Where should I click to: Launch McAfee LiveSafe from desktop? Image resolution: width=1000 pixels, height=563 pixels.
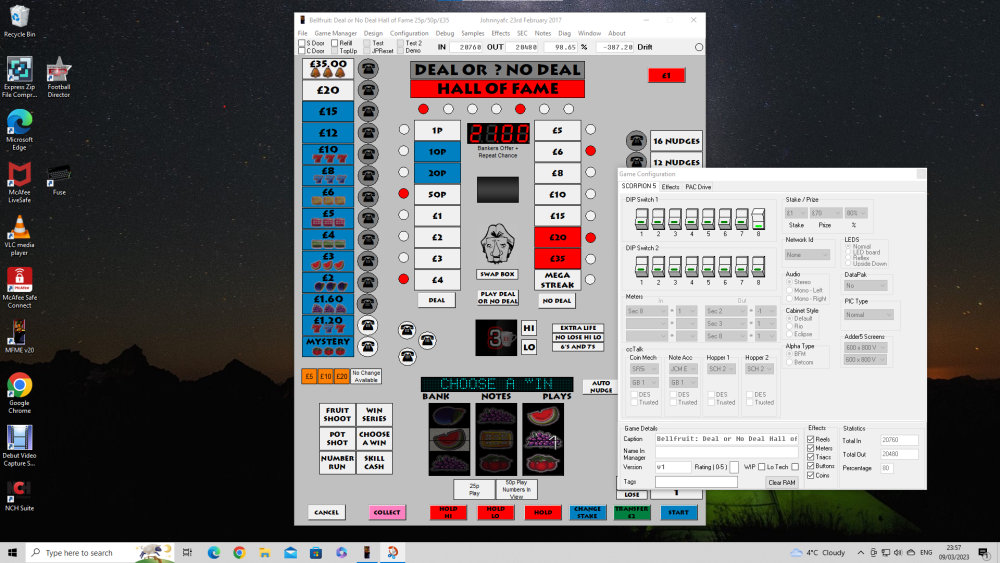pos(19,182)
